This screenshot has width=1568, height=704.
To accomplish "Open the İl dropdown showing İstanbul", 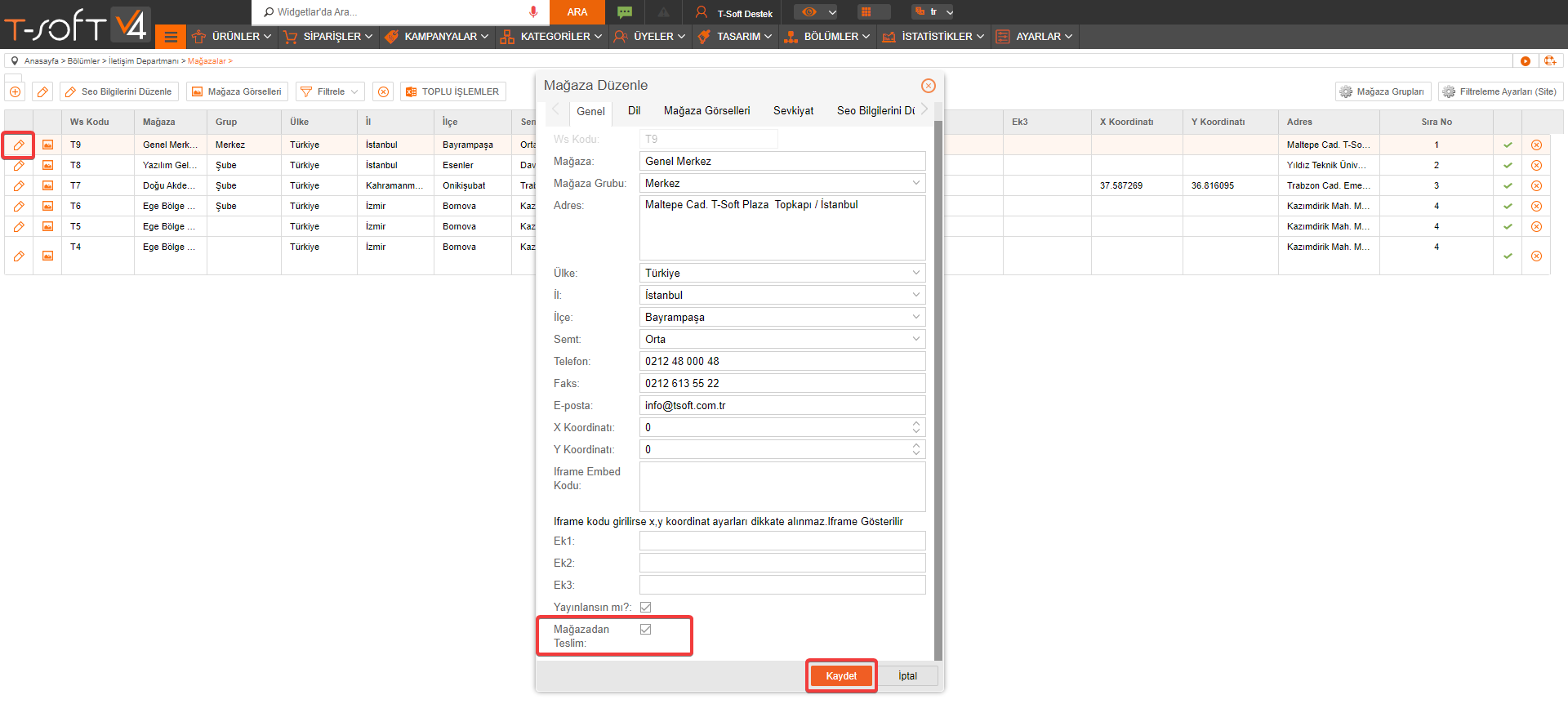I will tap(782, 295).
